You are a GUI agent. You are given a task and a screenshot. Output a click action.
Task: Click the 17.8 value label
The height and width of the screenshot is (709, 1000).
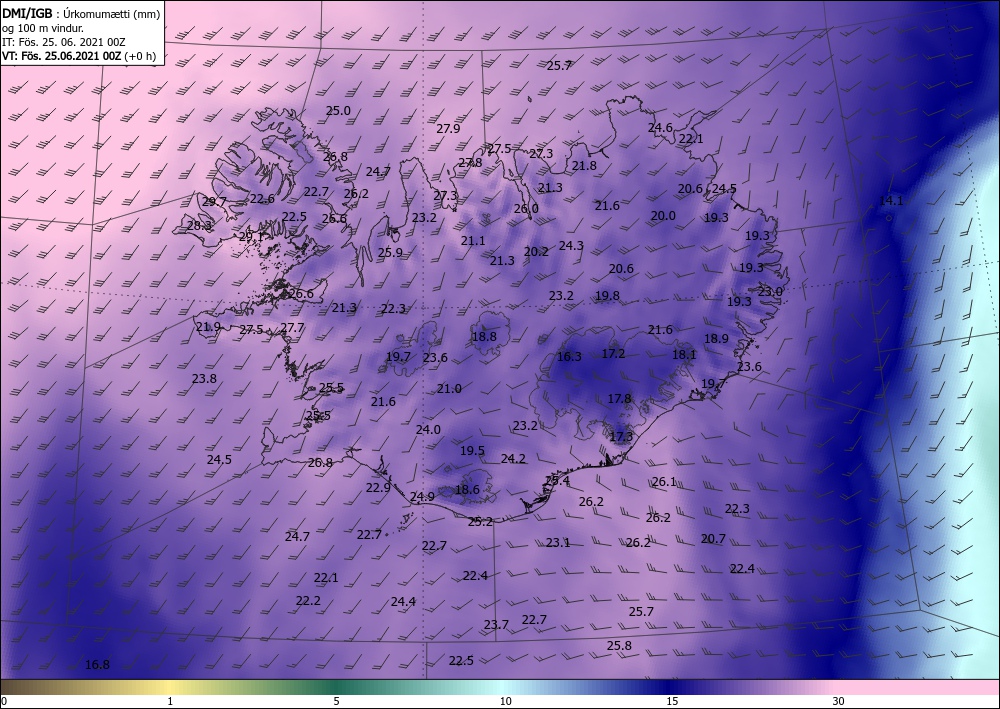point(619,398)
